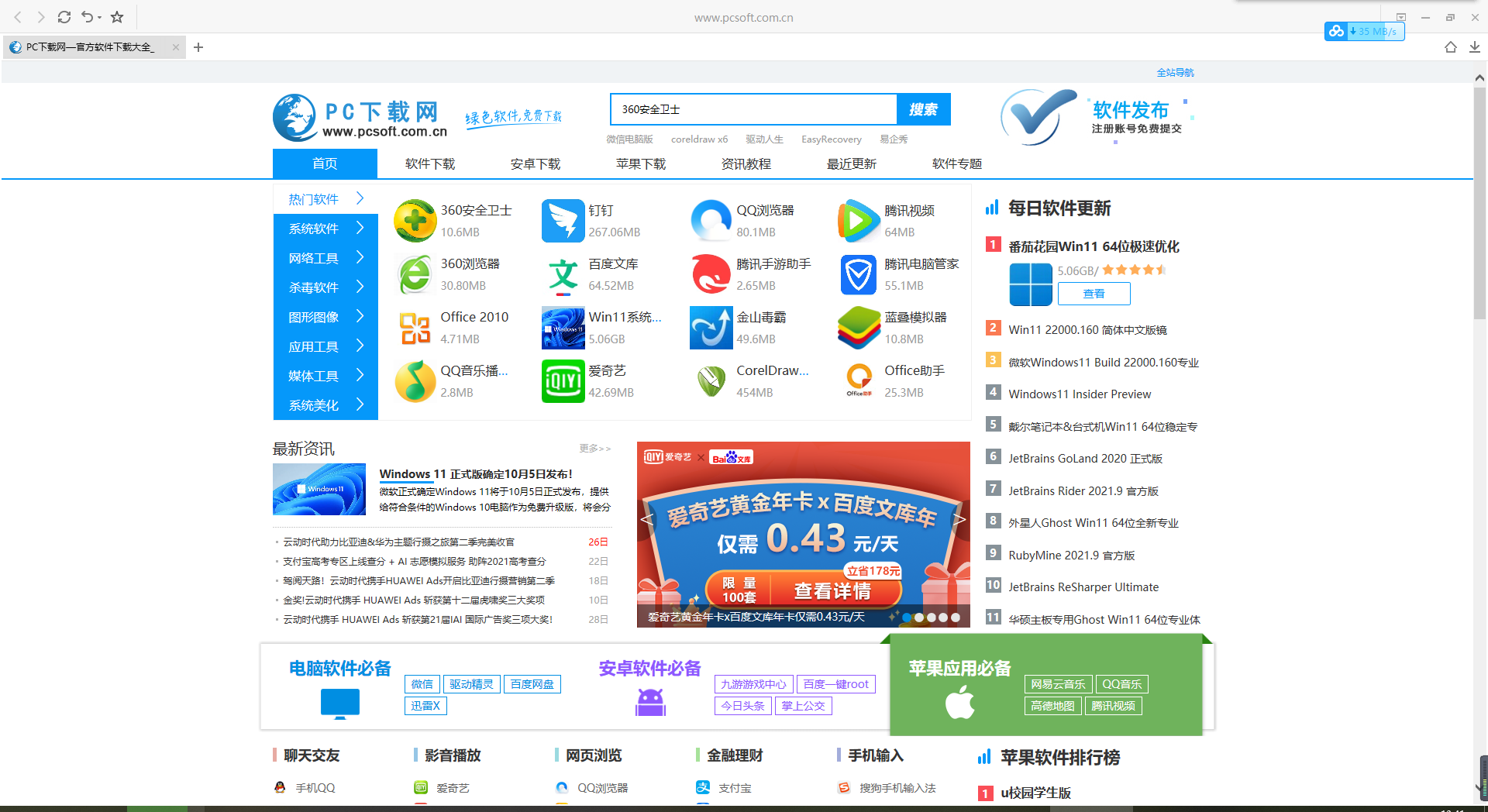
Task: Expand the 系统软件 category
Action: [313, 228]
